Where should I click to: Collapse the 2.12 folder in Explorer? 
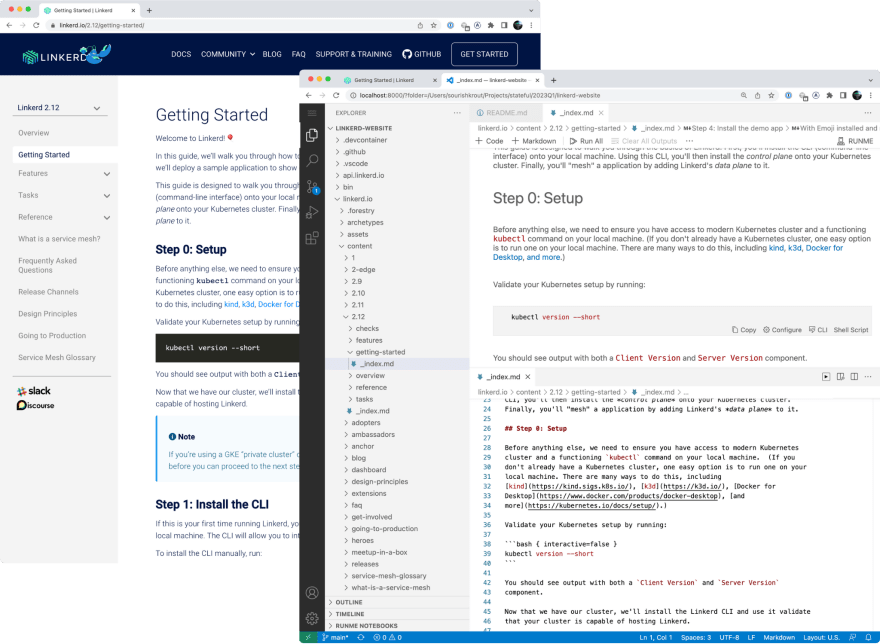[346, 317]
